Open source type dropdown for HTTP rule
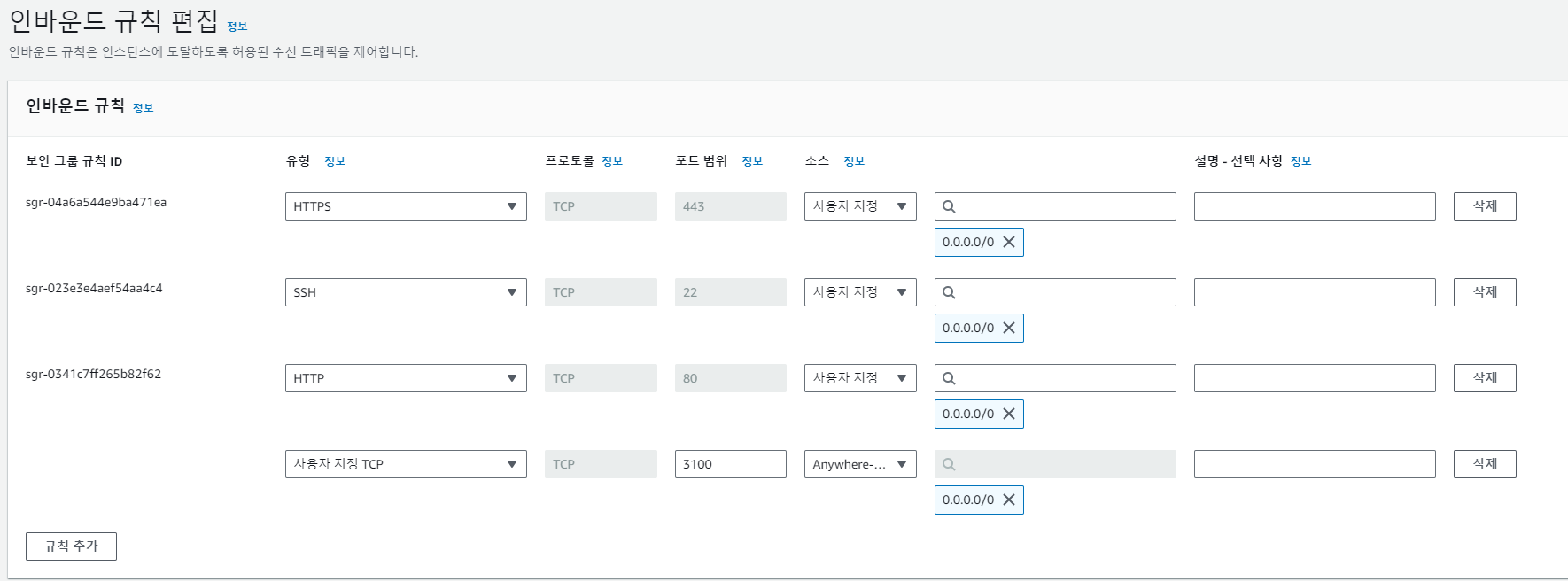The image size is (1568, 581). [x=860, y=378]
